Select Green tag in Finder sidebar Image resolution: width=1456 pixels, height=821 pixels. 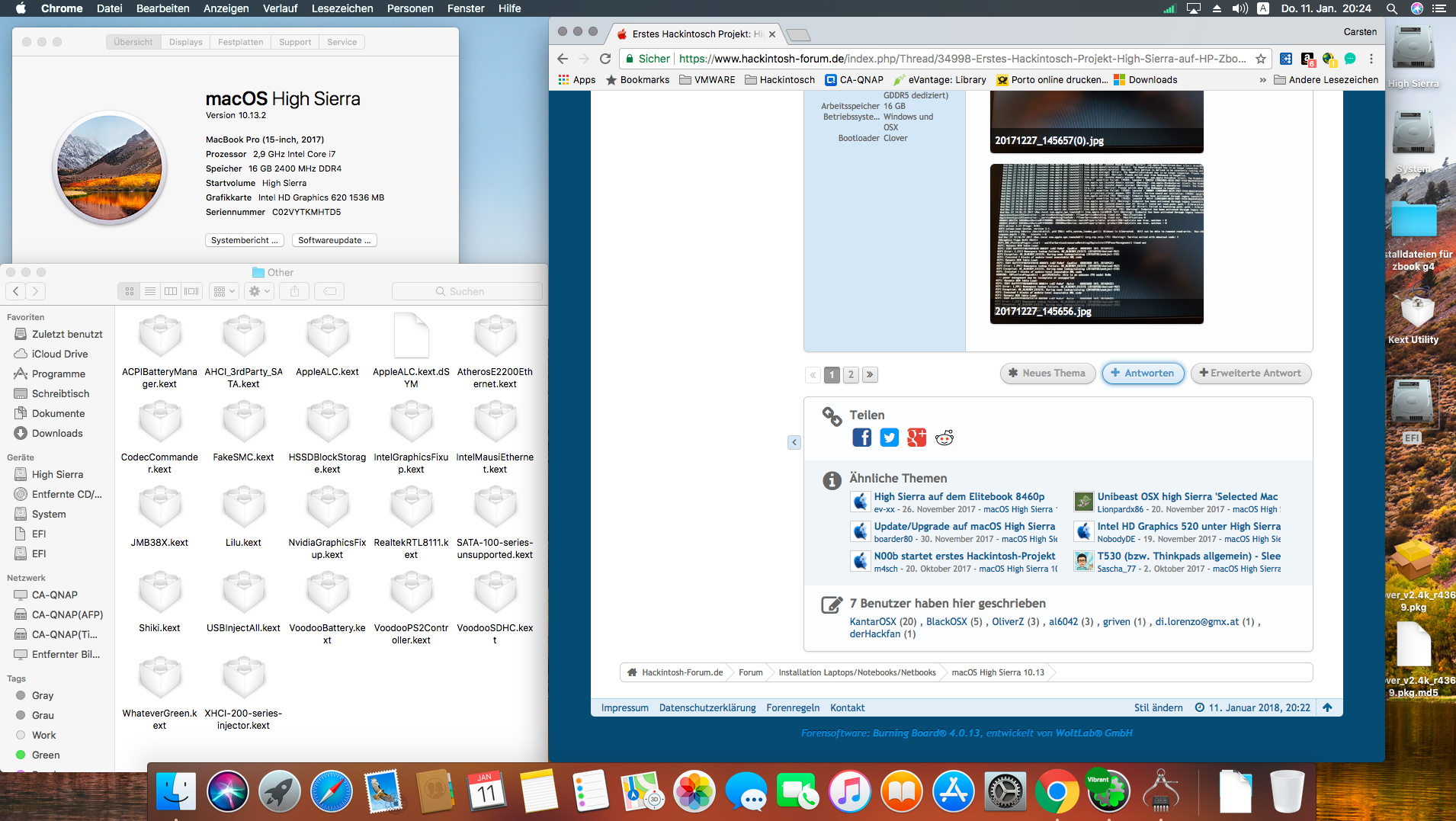coord(46,755)
